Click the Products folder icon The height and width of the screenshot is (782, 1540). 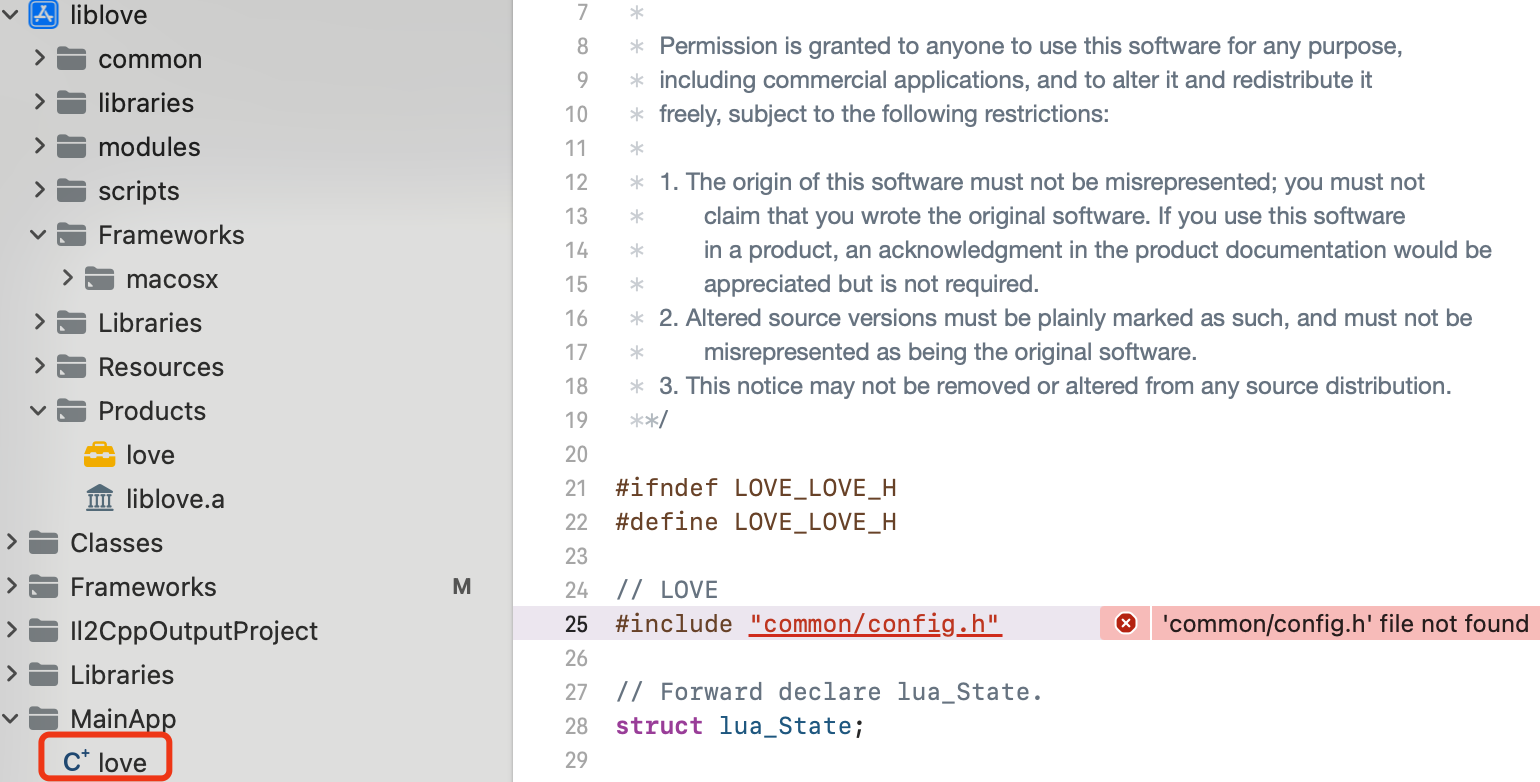[71, 411]
